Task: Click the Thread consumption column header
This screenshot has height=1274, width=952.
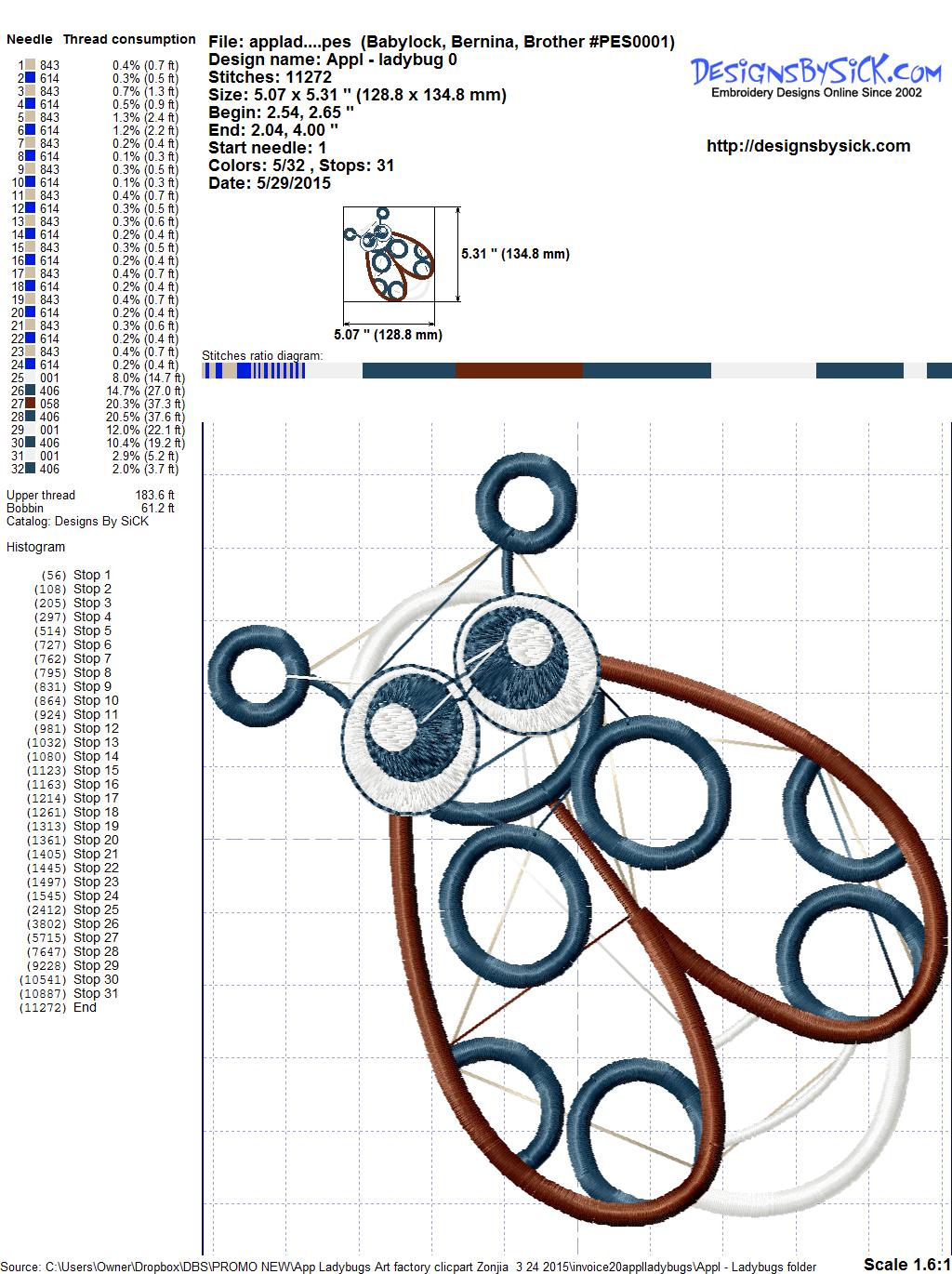Action: (x=129, y=39)
